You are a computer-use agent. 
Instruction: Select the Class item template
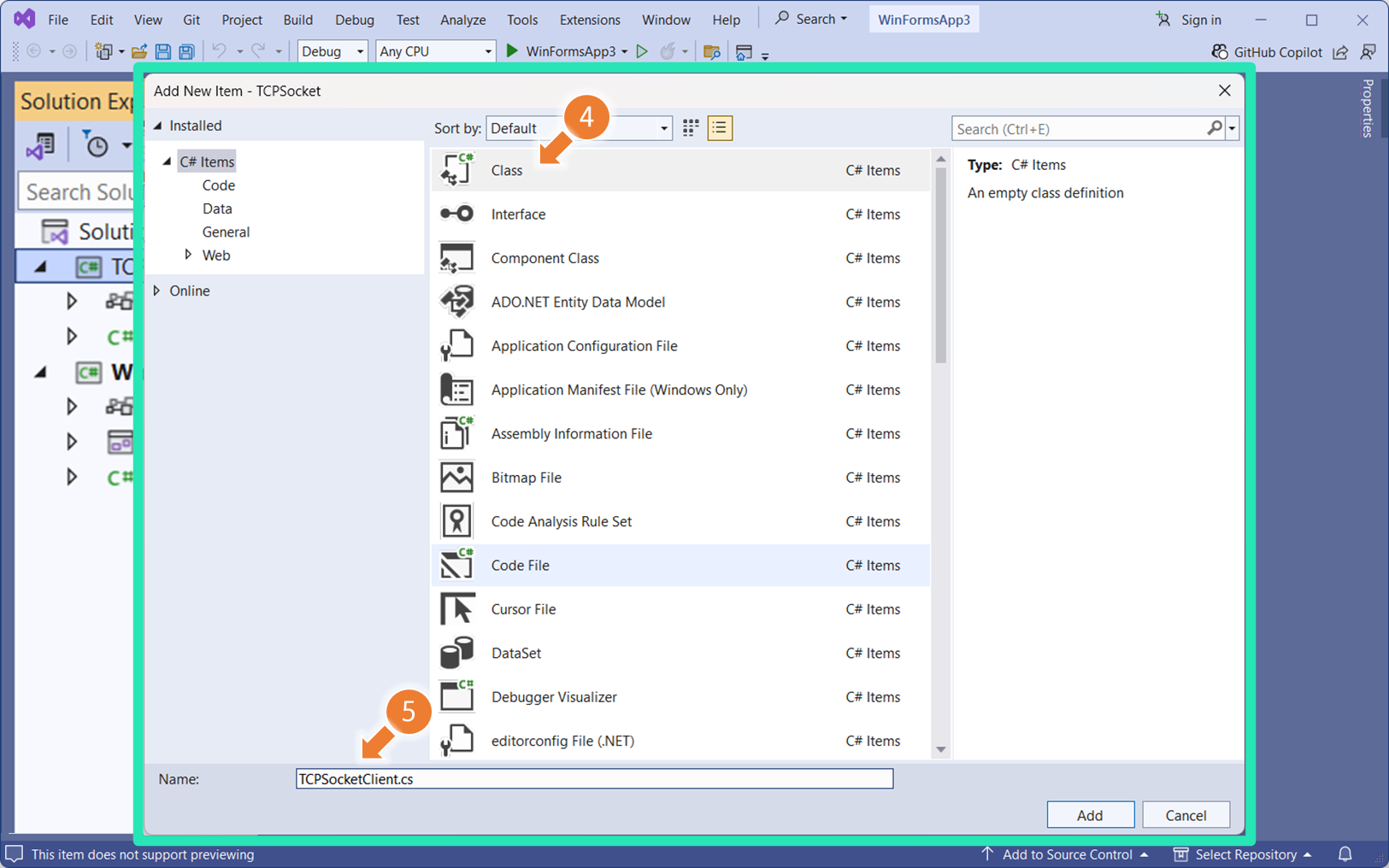[x=680, y=170]
